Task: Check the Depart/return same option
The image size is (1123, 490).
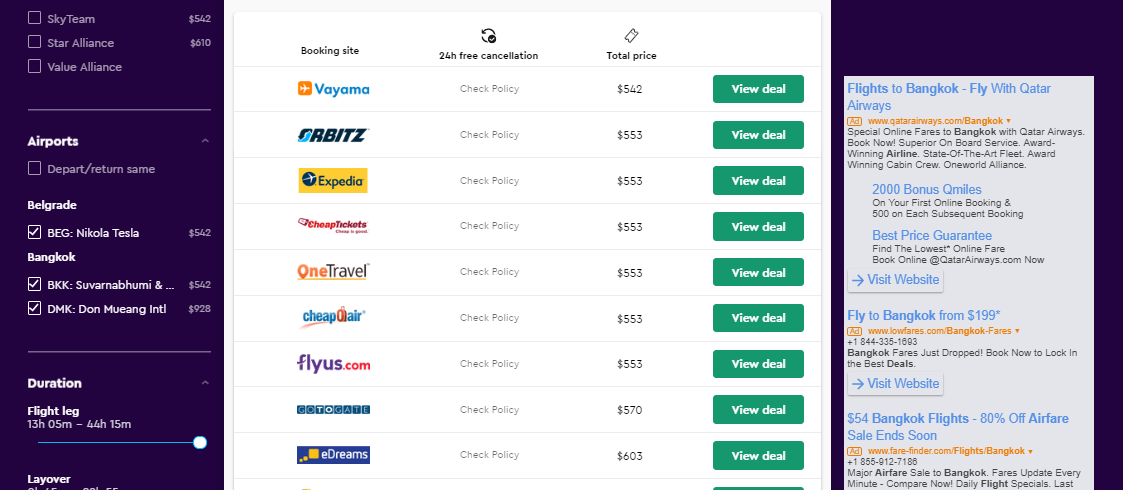Action: [34, 168]
